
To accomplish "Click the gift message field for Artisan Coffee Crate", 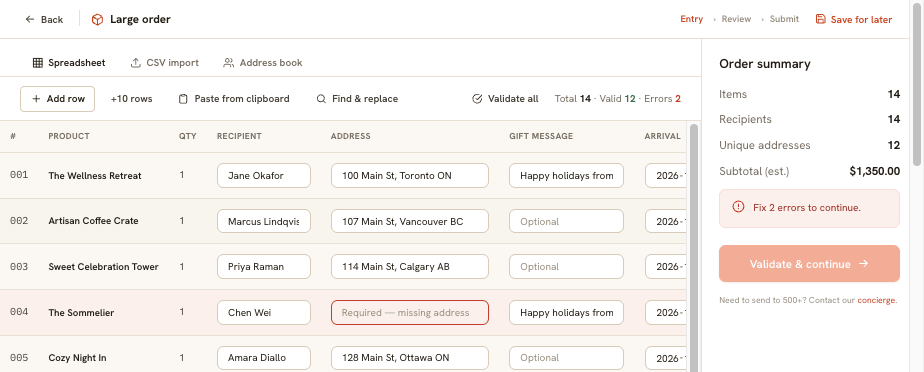I will [x=566, y=221].
